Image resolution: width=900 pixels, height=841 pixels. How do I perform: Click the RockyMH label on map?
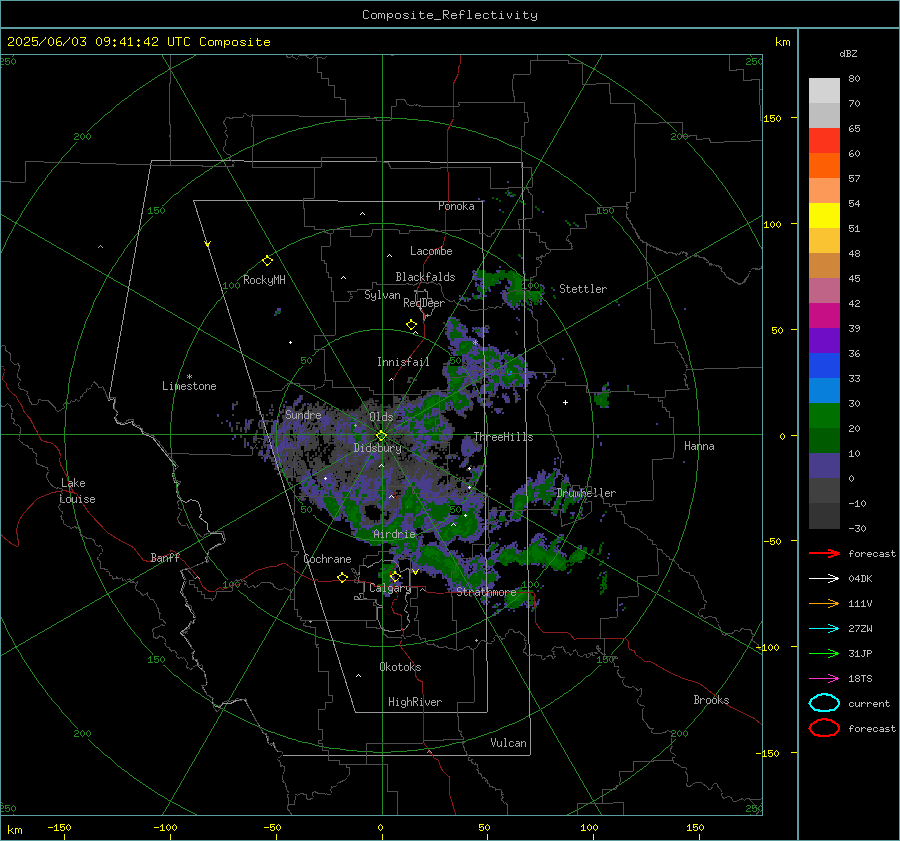[264, 280]
